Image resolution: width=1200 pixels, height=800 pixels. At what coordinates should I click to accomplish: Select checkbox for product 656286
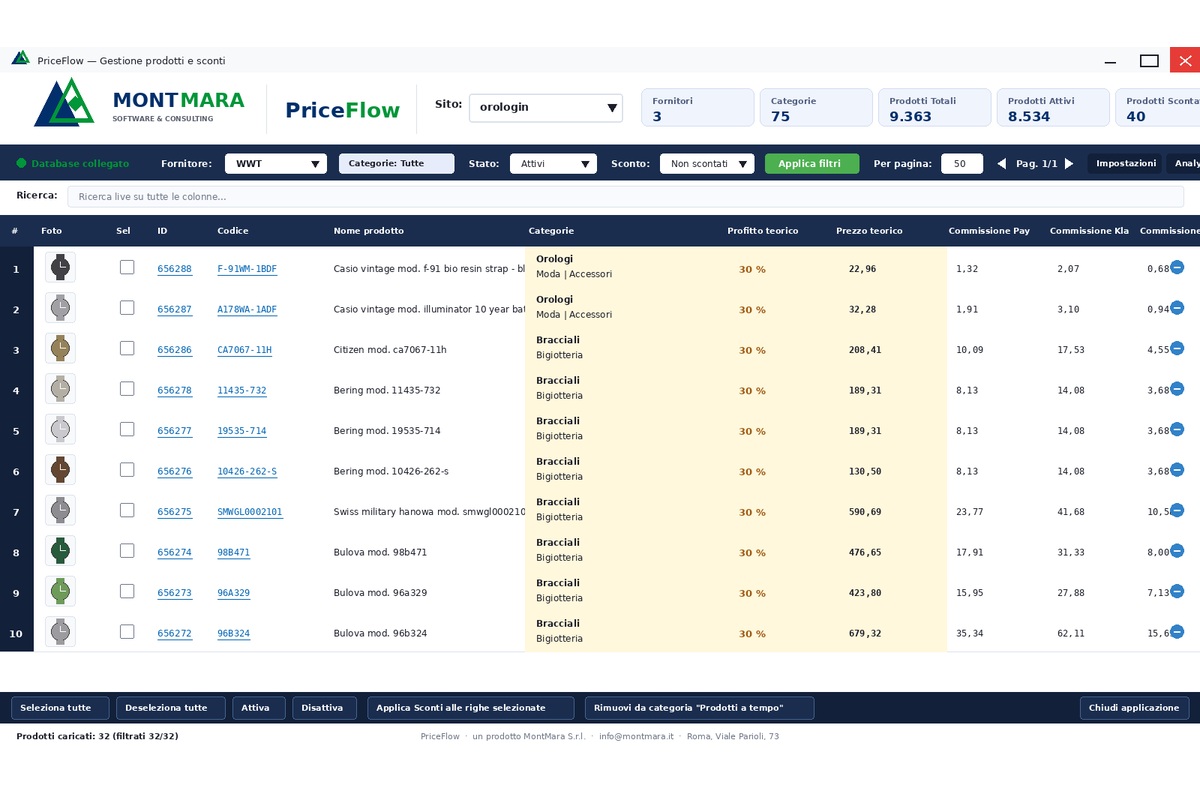coord(127,348)
